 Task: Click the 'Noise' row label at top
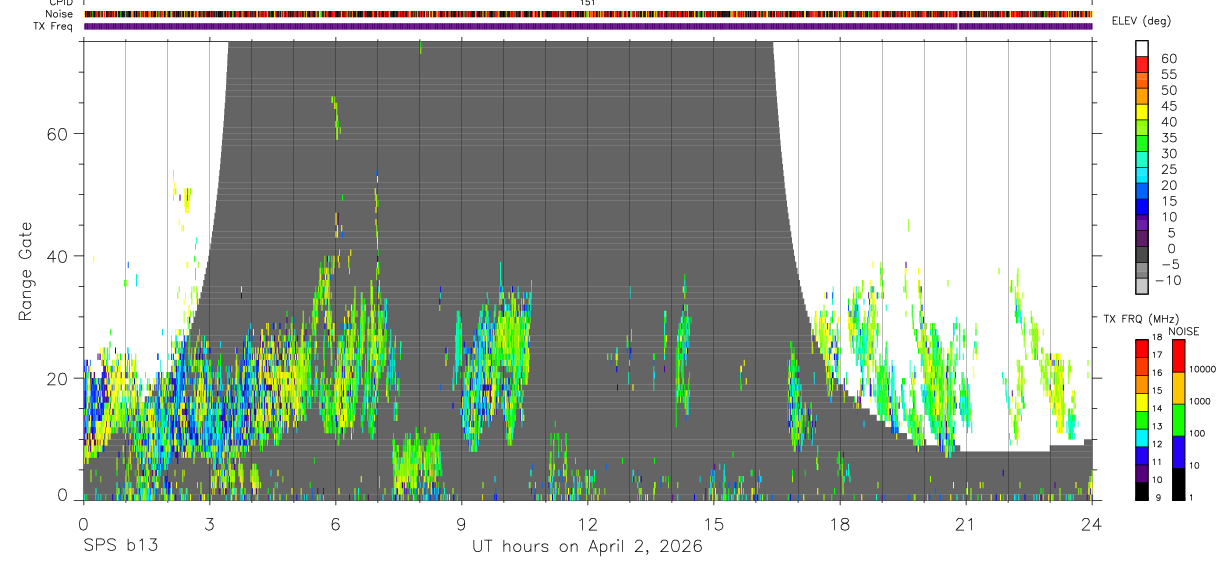coord(59,14)
